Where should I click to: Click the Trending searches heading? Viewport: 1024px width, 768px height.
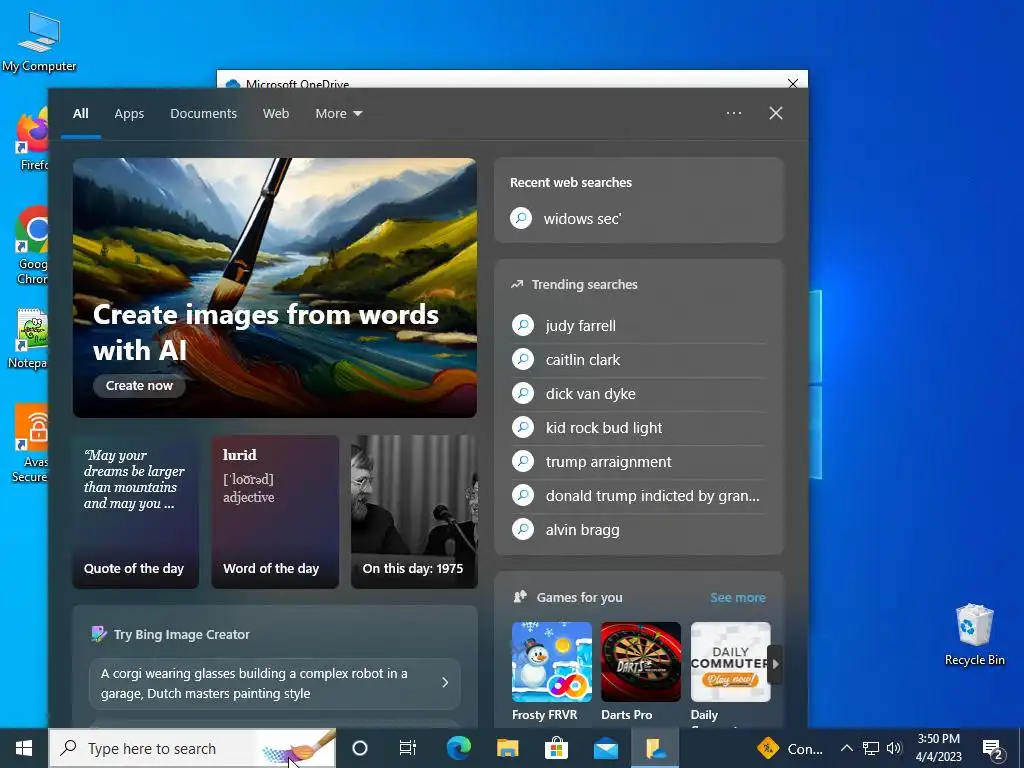click(584, 284)
